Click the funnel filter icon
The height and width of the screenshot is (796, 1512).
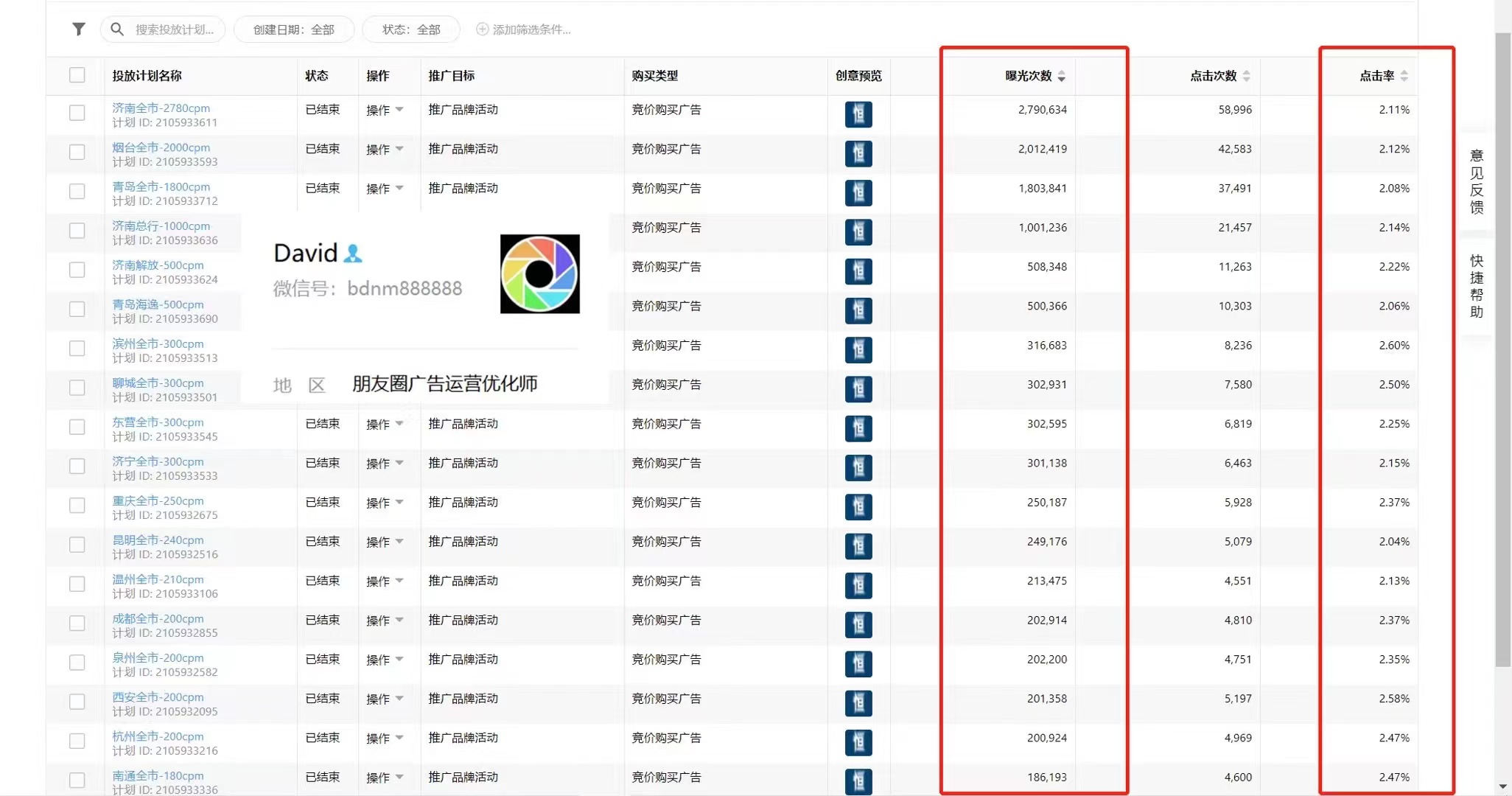click(79, 29)
